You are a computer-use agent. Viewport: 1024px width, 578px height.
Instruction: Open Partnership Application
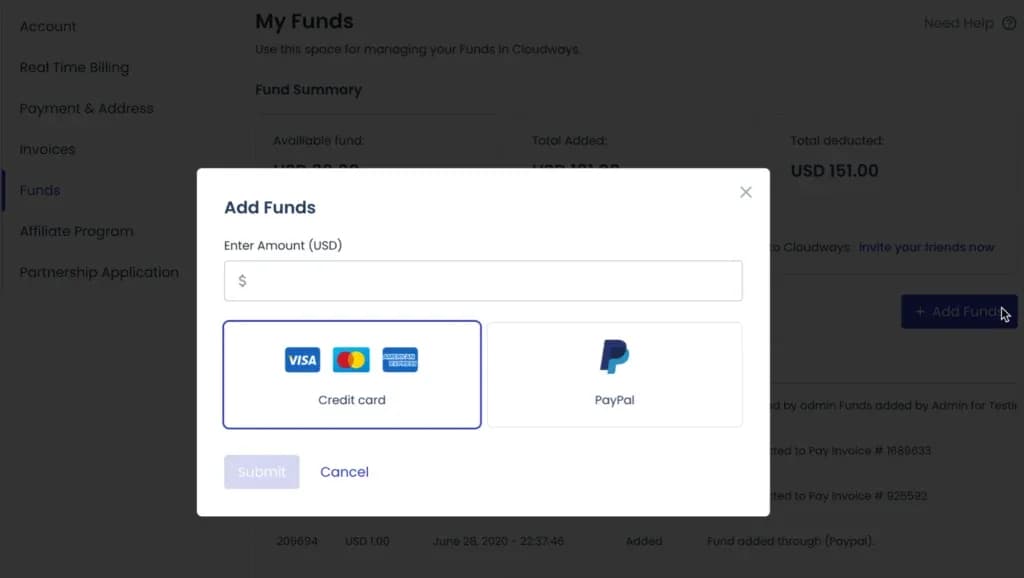point(99,272)
